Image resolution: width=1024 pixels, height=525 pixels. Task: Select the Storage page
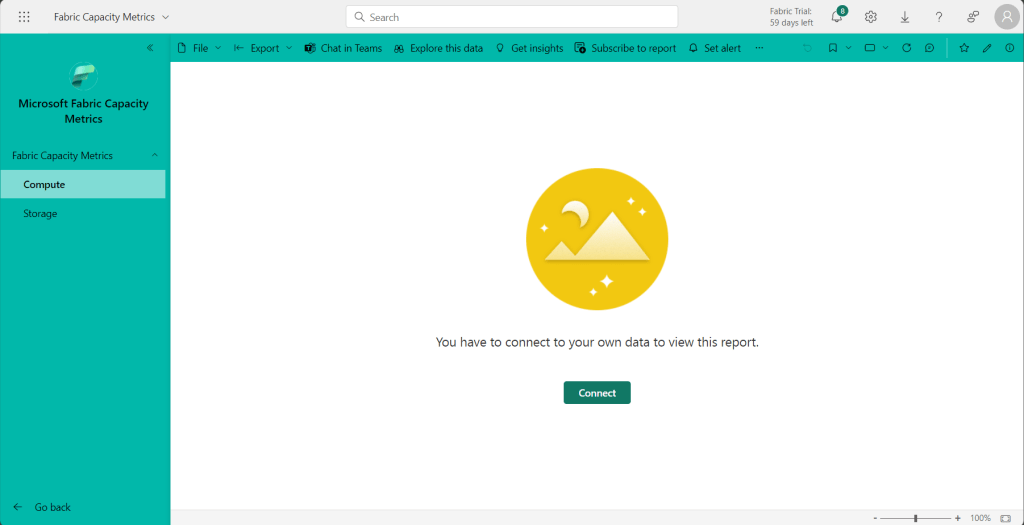tap(41, 214)
